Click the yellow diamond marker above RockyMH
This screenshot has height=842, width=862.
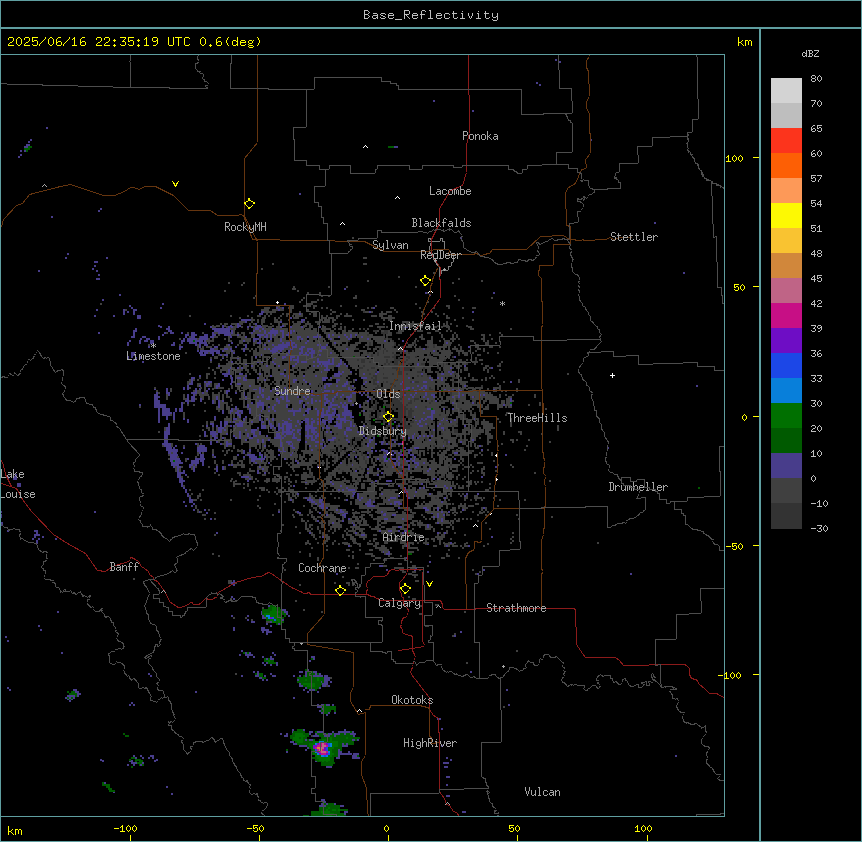tap(250, 204)
